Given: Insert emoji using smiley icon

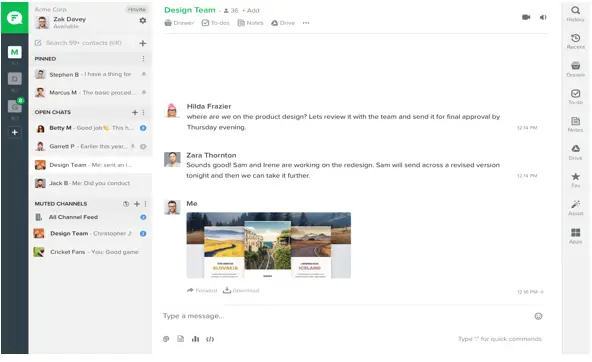Looking at the screenshot, I should point(538,316).
